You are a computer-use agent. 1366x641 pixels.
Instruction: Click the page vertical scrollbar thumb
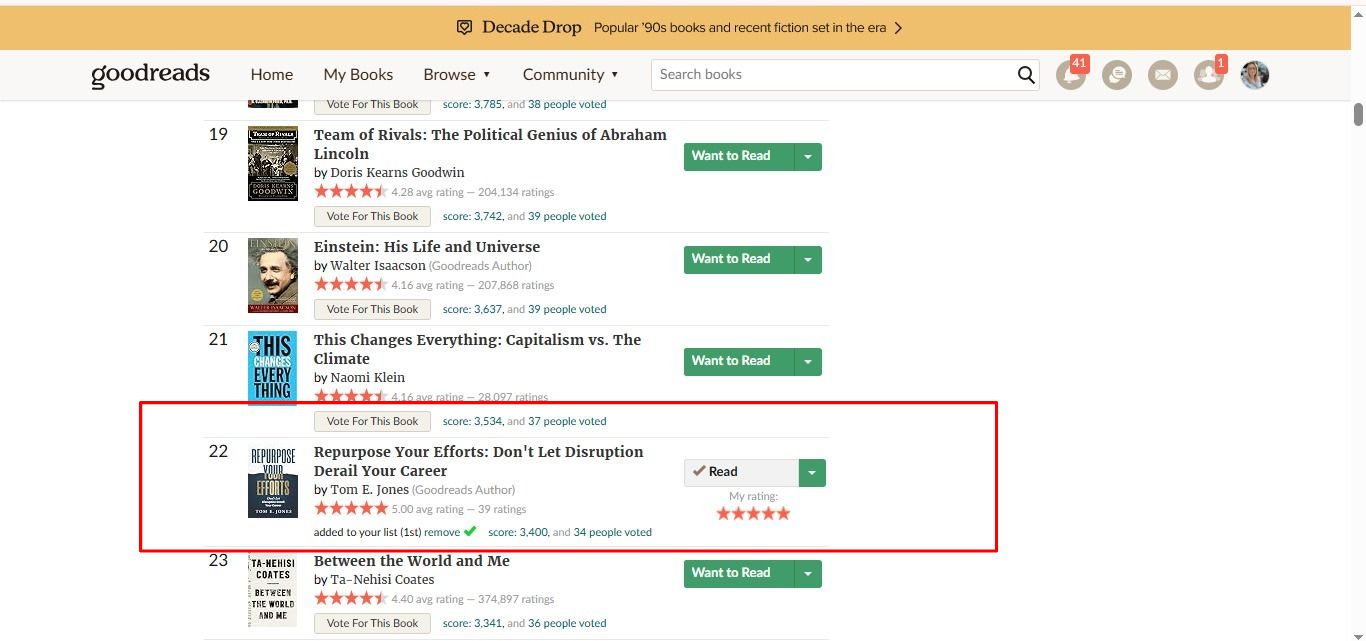click(x=1359, y=114)
